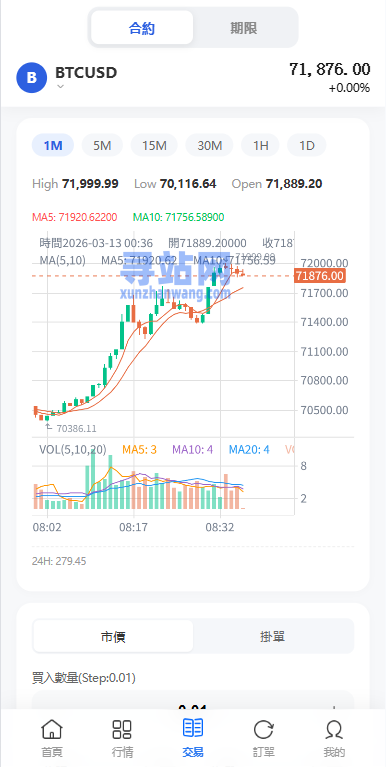This screenshot has width=386, height=767.
Task: Click the blue MA20: 4 volume label
Action: pos(249,450)
